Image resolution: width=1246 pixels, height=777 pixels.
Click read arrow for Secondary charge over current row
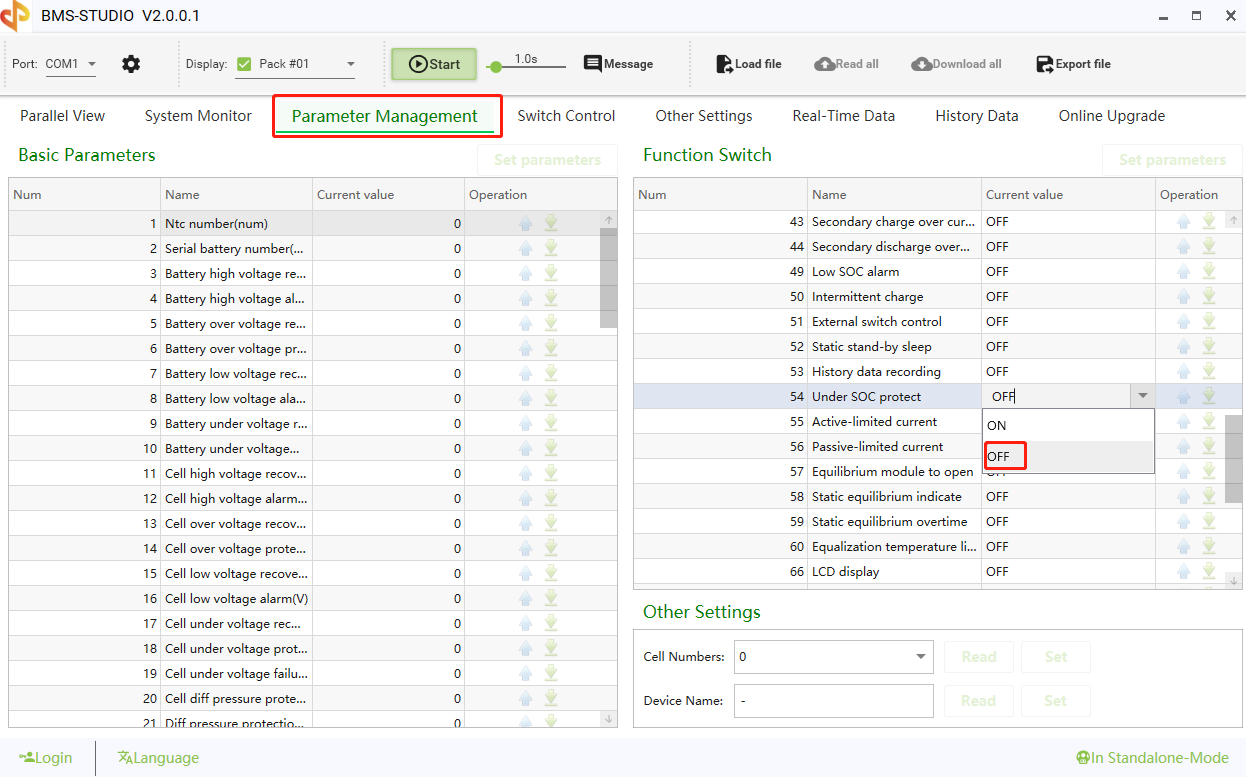(1184, 221)
